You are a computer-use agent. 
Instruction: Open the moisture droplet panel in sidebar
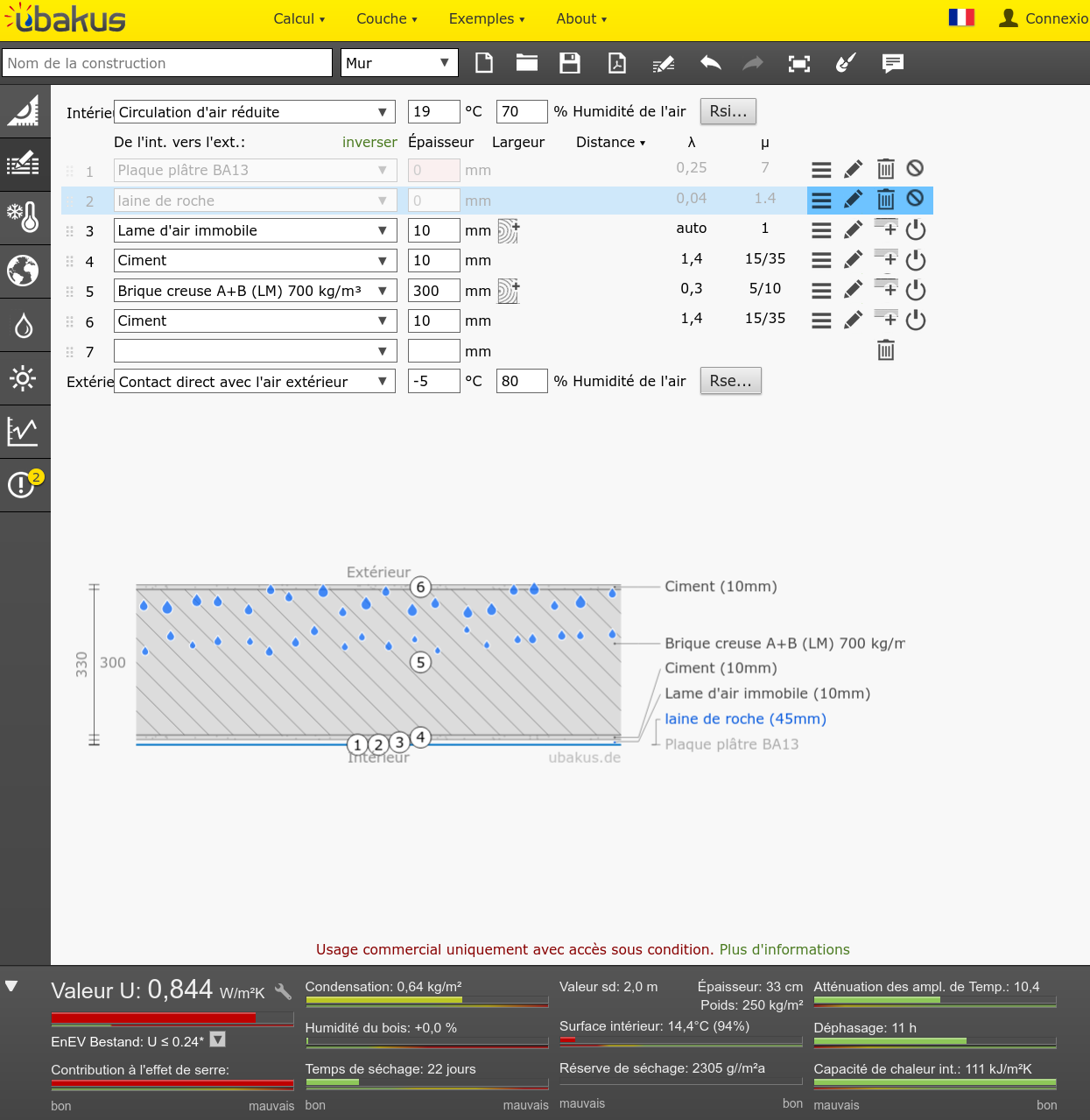tap(24, 325)
